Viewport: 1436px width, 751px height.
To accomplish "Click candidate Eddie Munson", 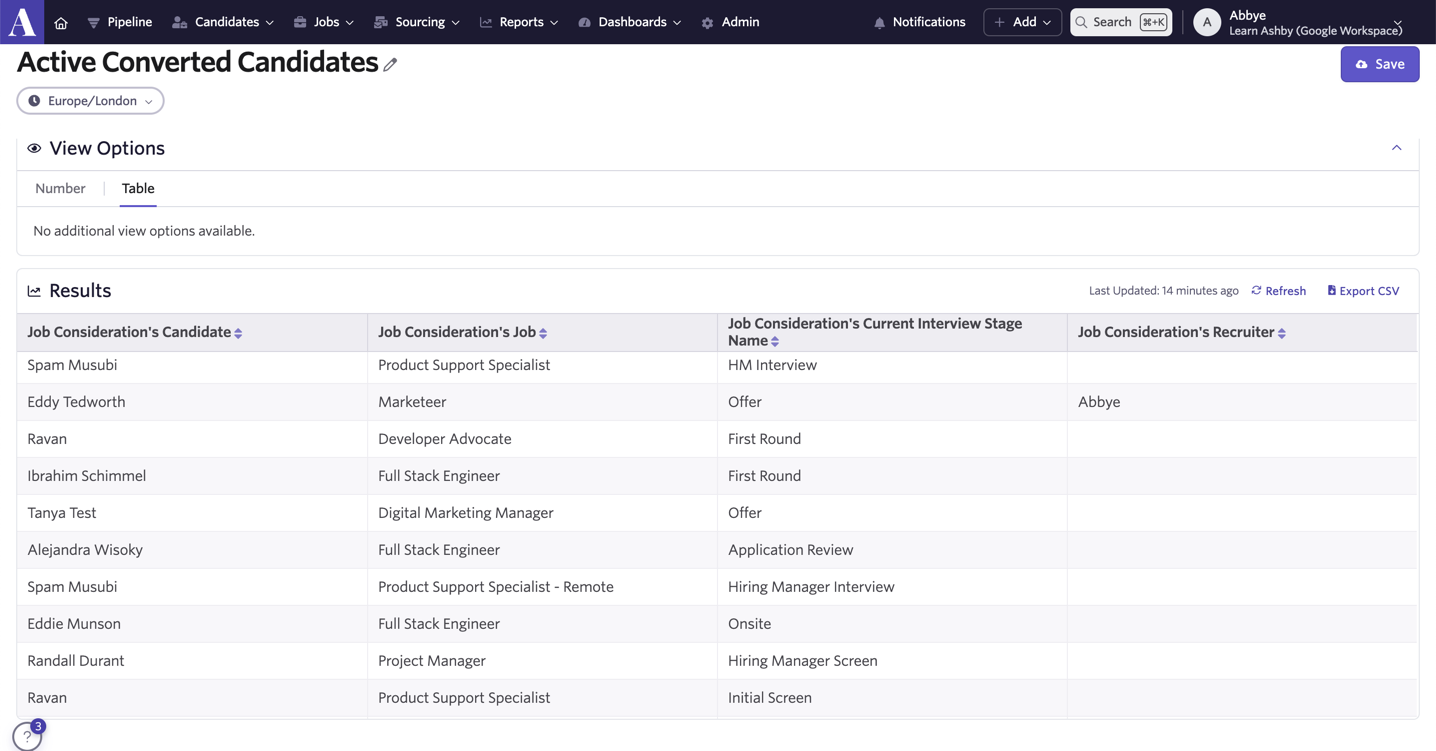I will tap(74, 624).
